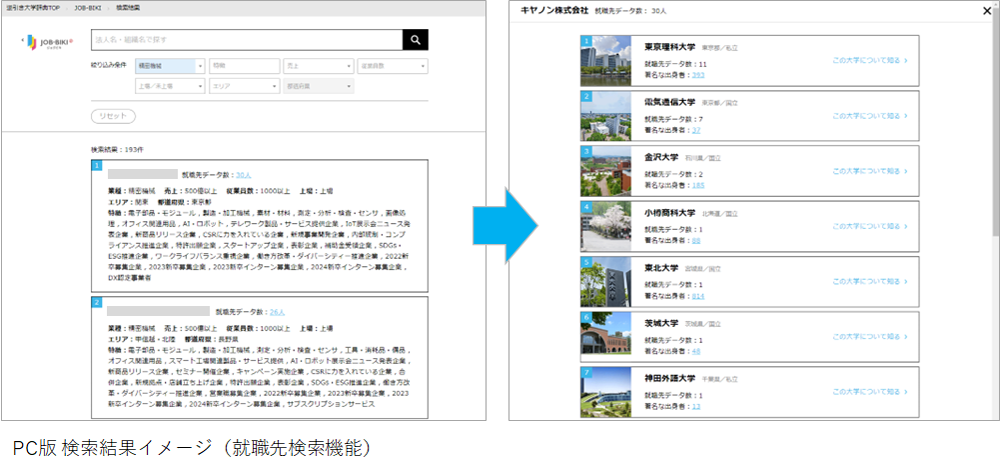Click the 小樽商科大学 cherry blossom thumbnail
1000x473 pixels.
[606, 226]
